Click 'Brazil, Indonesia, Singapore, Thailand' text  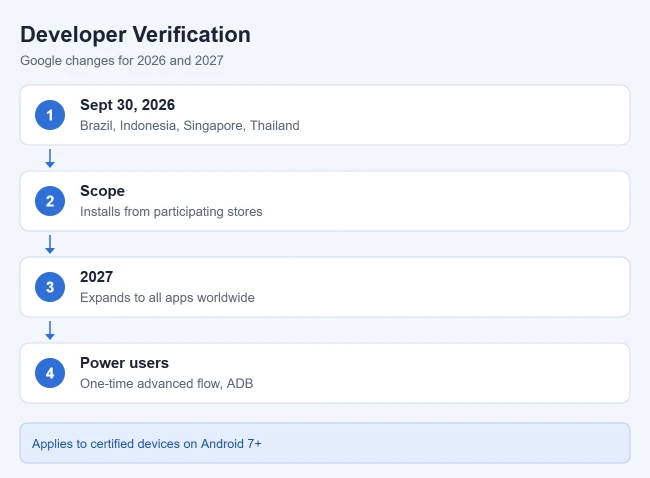tap(190, 126)
